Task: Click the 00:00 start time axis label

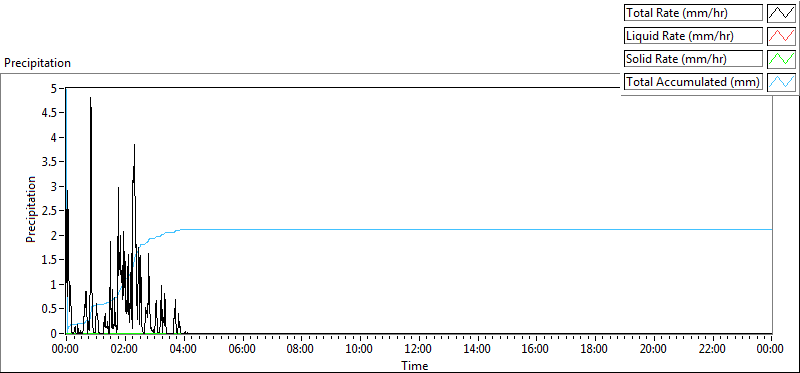Action: (x=66, y=349)
